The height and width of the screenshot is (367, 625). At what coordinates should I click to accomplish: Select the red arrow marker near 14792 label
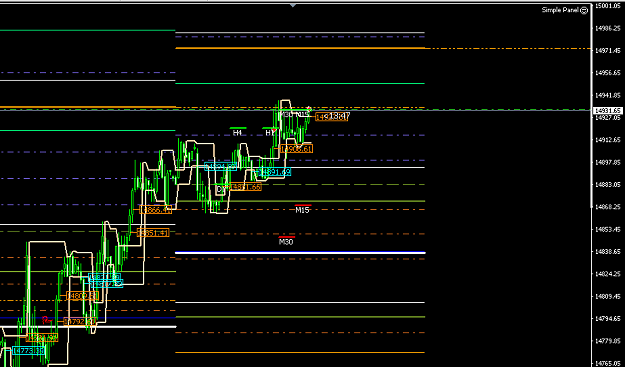click(x=46, y=320)
